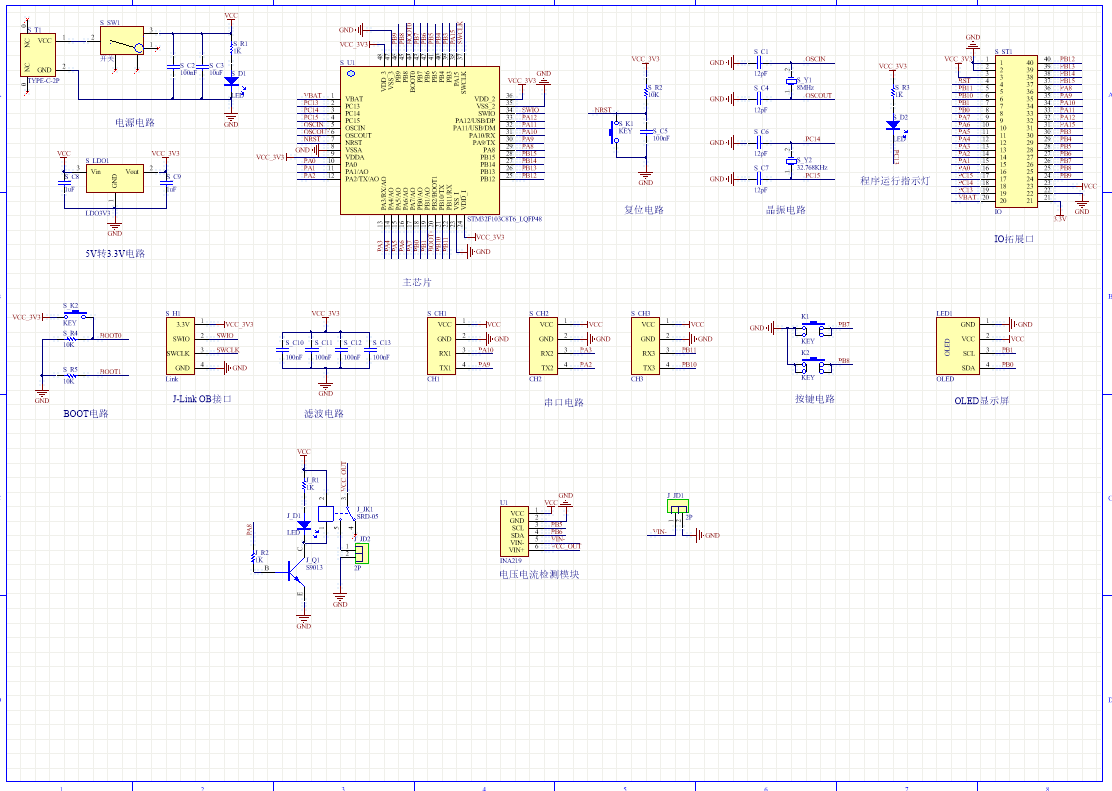Image resolution: width=1112 pixels, height=791 pixels.
Task: Click the STM32F103C8T6_LQFP48 part name
Action: pyautogui.click(x=504, y=219)
